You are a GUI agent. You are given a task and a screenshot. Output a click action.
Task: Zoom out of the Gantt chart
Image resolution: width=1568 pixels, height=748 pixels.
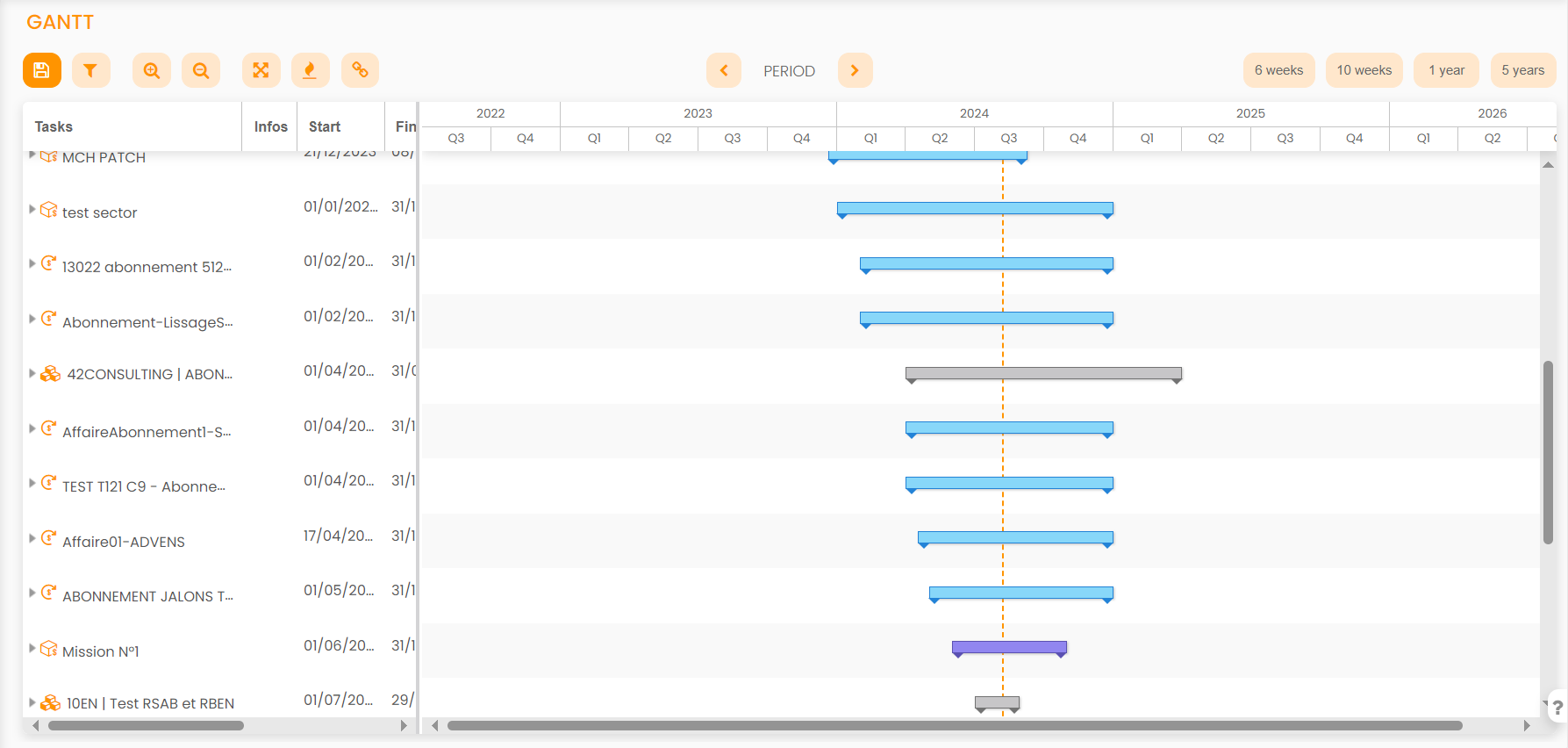tap(201, 70)
